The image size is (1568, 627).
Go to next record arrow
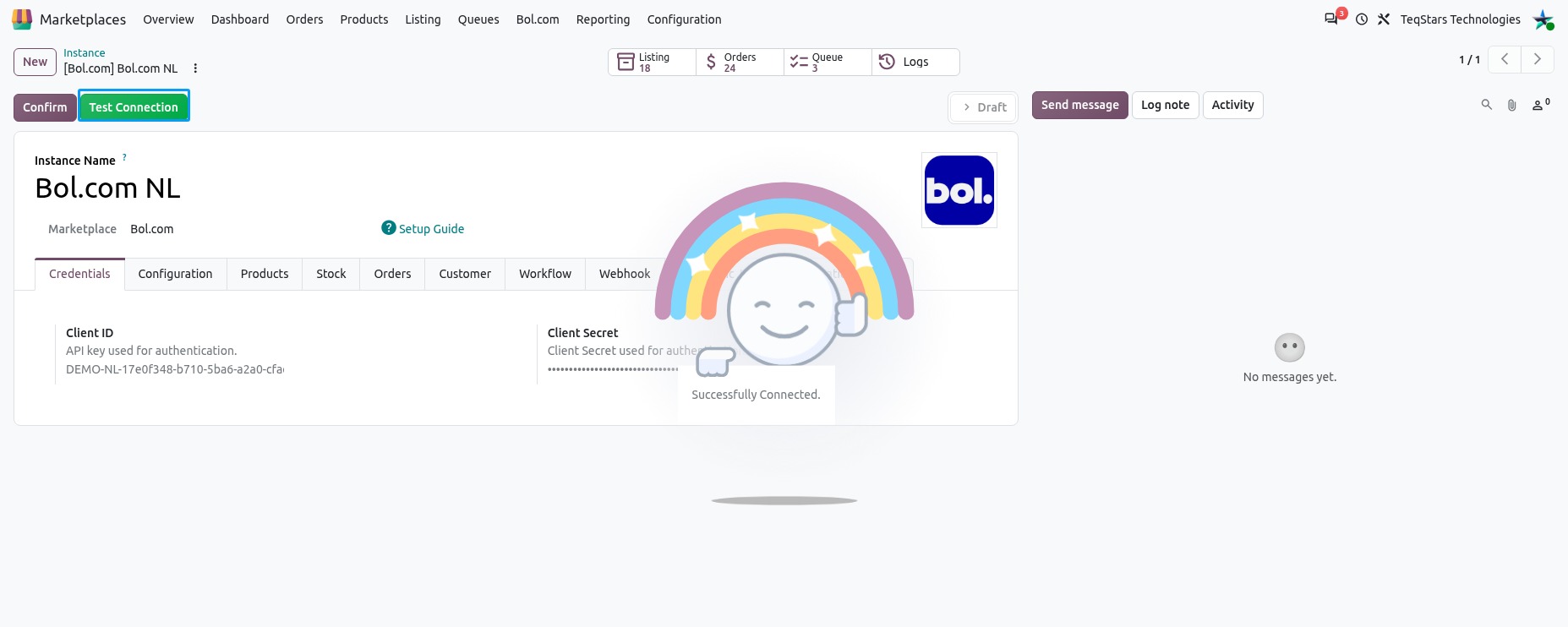(1538, 59)
